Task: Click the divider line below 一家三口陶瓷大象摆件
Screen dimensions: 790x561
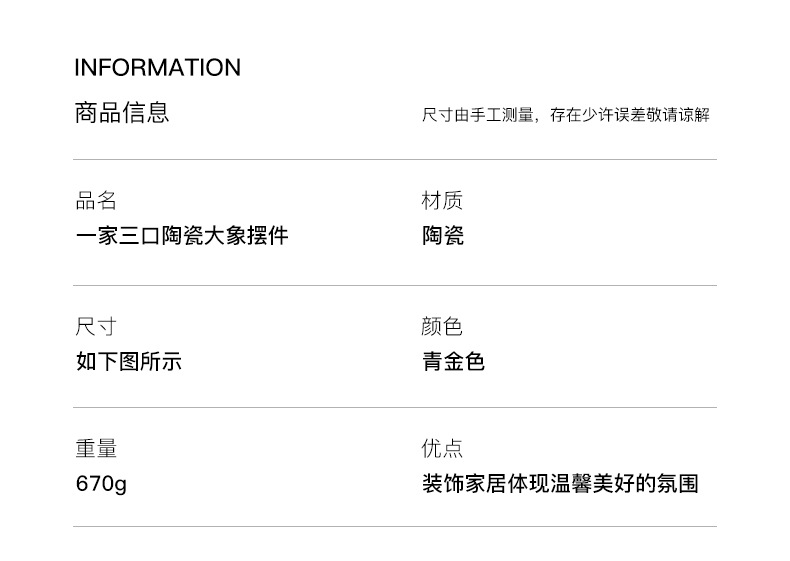Action: pyautogui.click(x=395, y=285)
